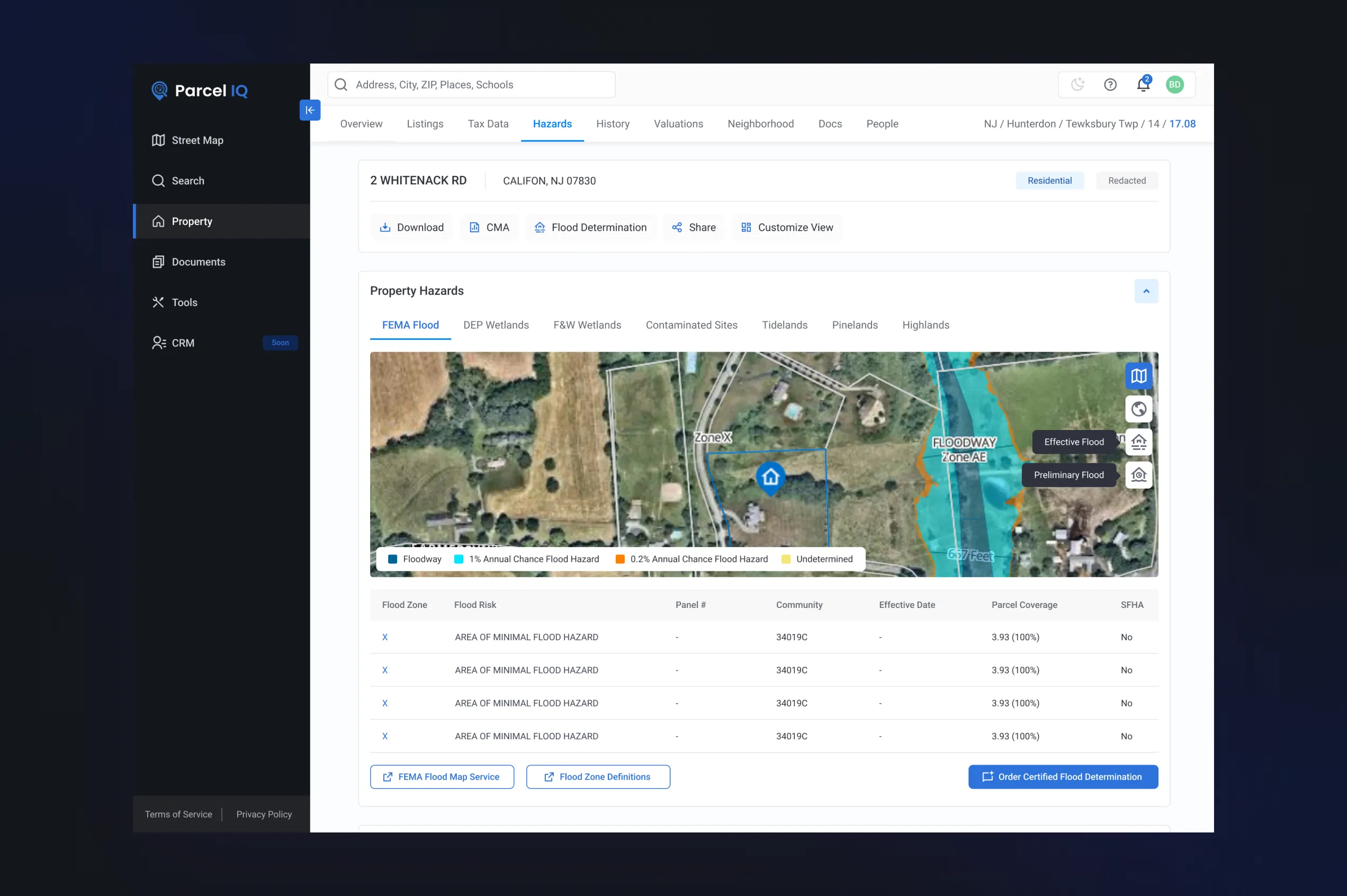Click Order Certified Flood Determination button
The image size is (1347, 896).
coord(1063,776)
